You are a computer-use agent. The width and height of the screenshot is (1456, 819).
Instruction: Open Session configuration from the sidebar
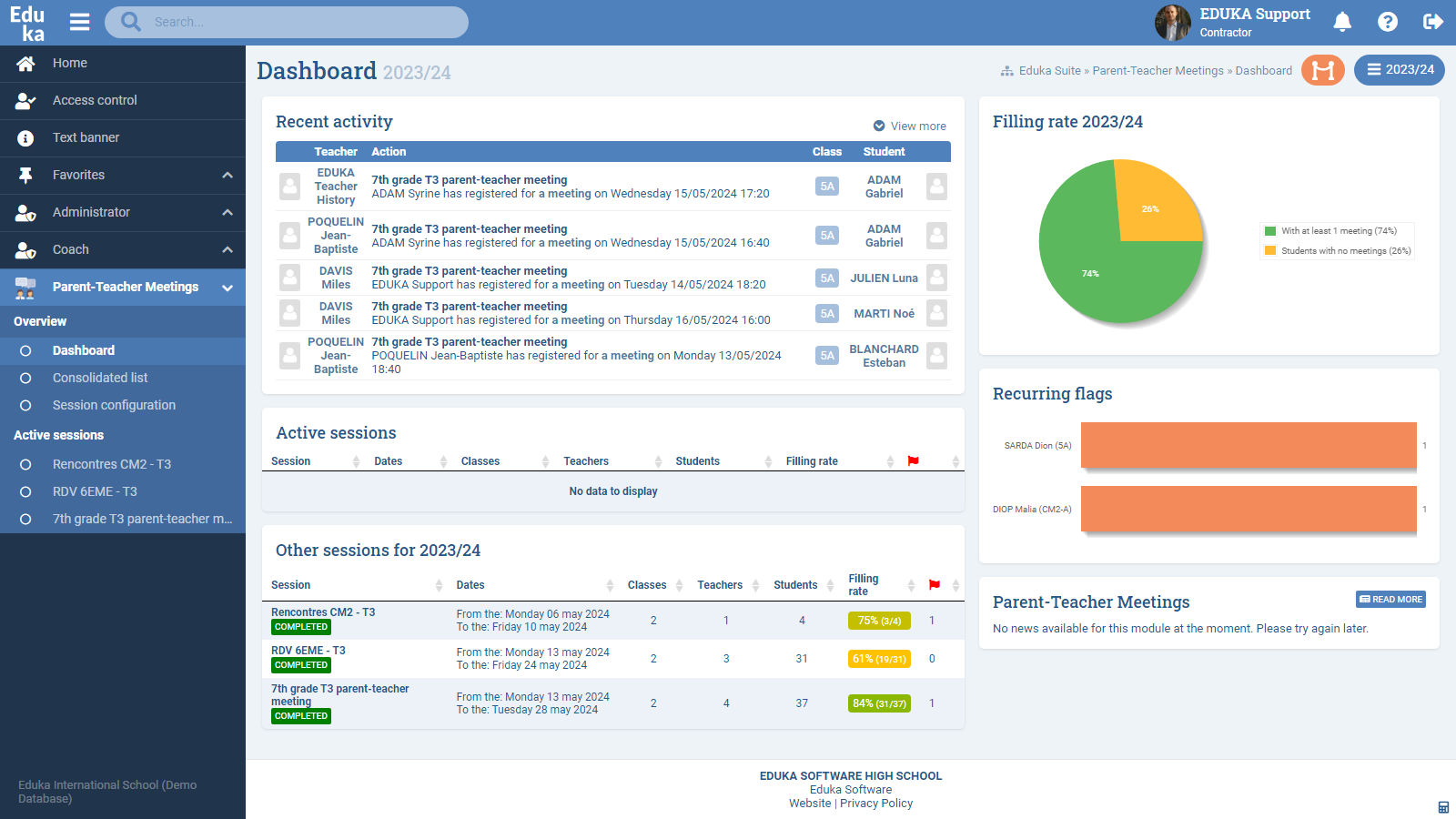[113, 405]
